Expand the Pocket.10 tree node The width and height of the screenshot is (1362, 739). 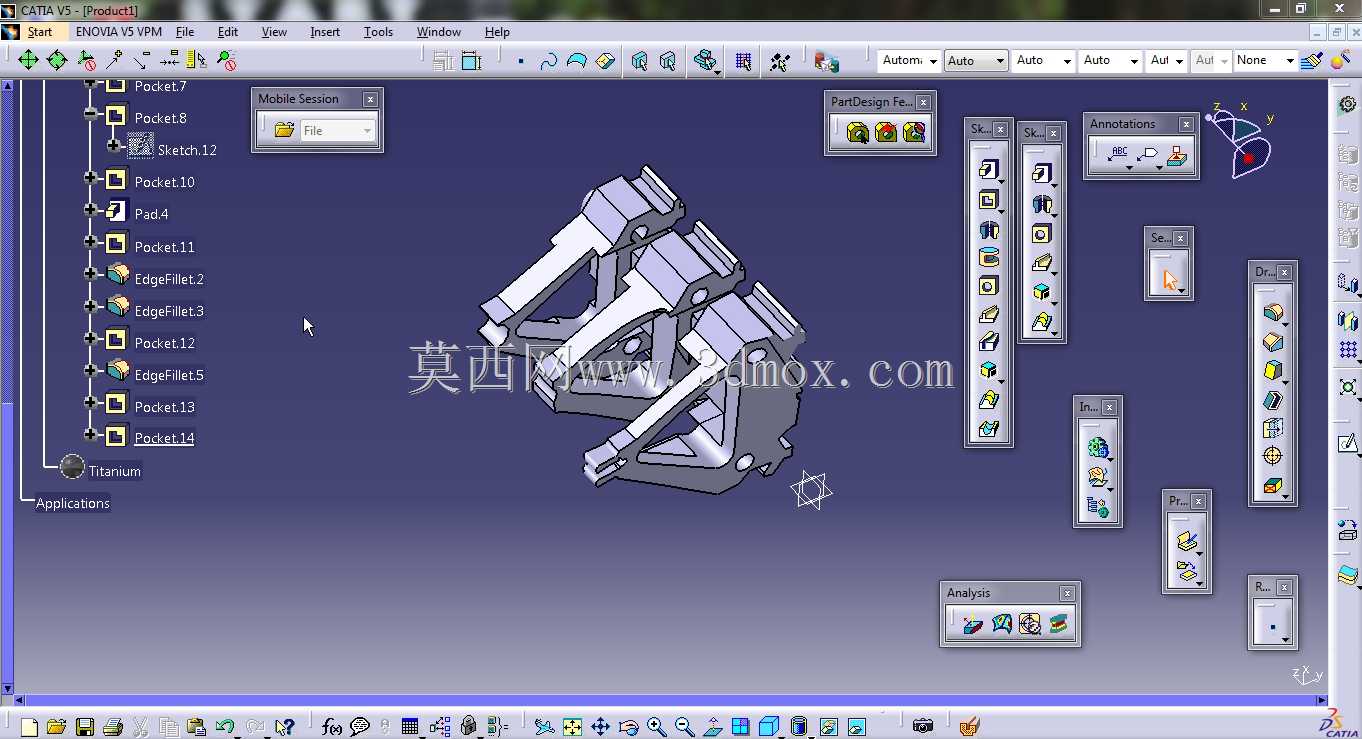[x=91, y=179]
